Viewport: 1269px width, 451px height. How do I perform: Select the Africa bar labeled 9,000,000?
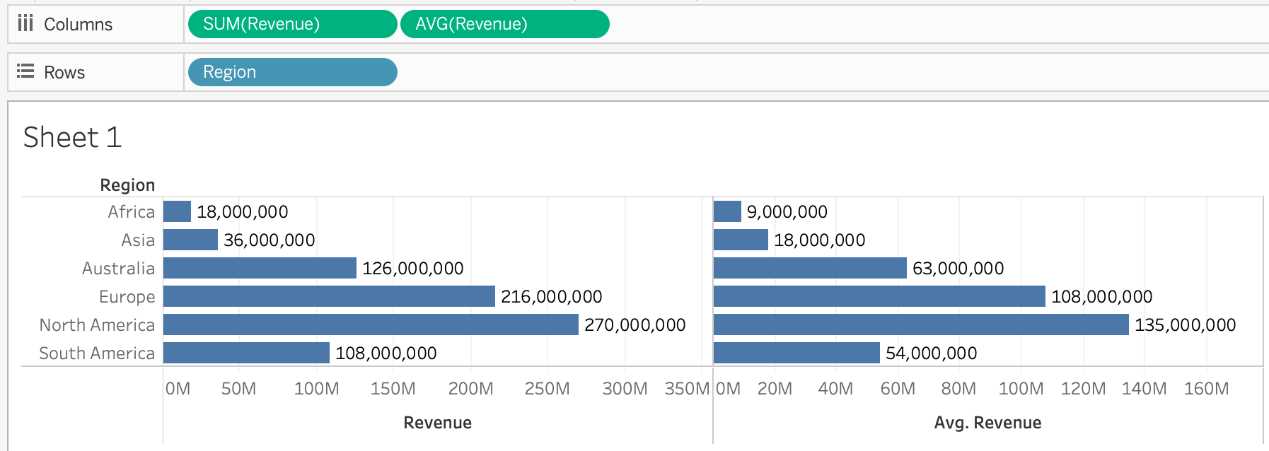(x=727, y=212)
